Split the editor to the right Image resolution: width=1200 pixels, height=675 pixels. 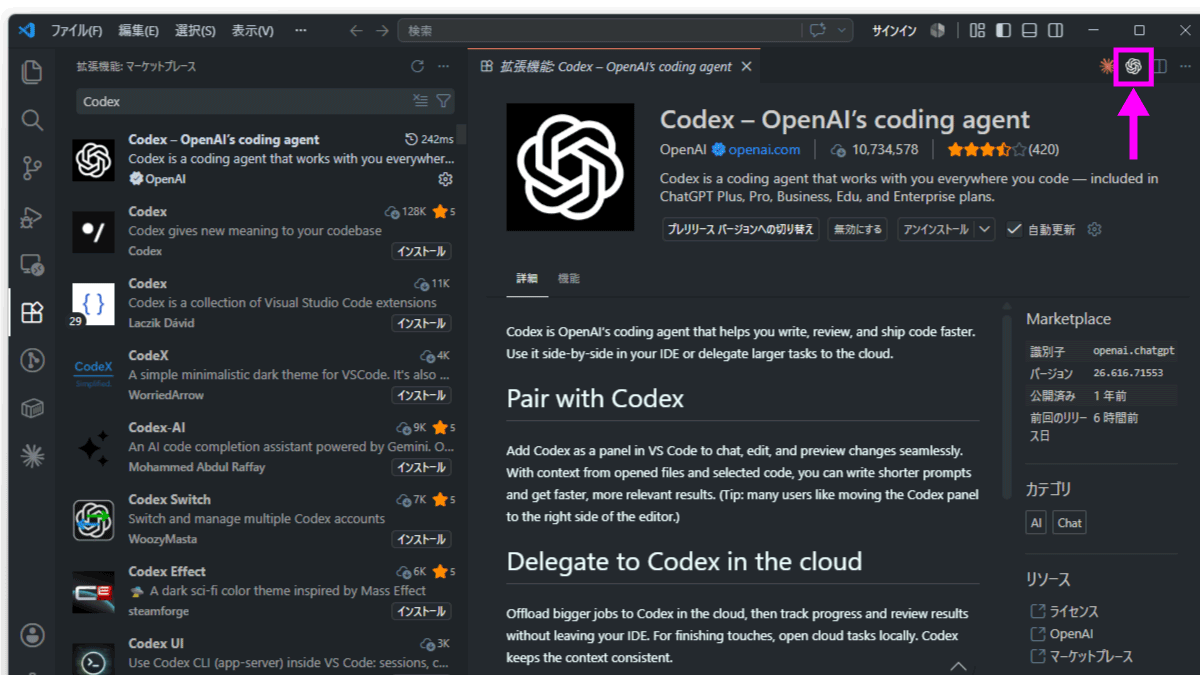(1160, 66)
